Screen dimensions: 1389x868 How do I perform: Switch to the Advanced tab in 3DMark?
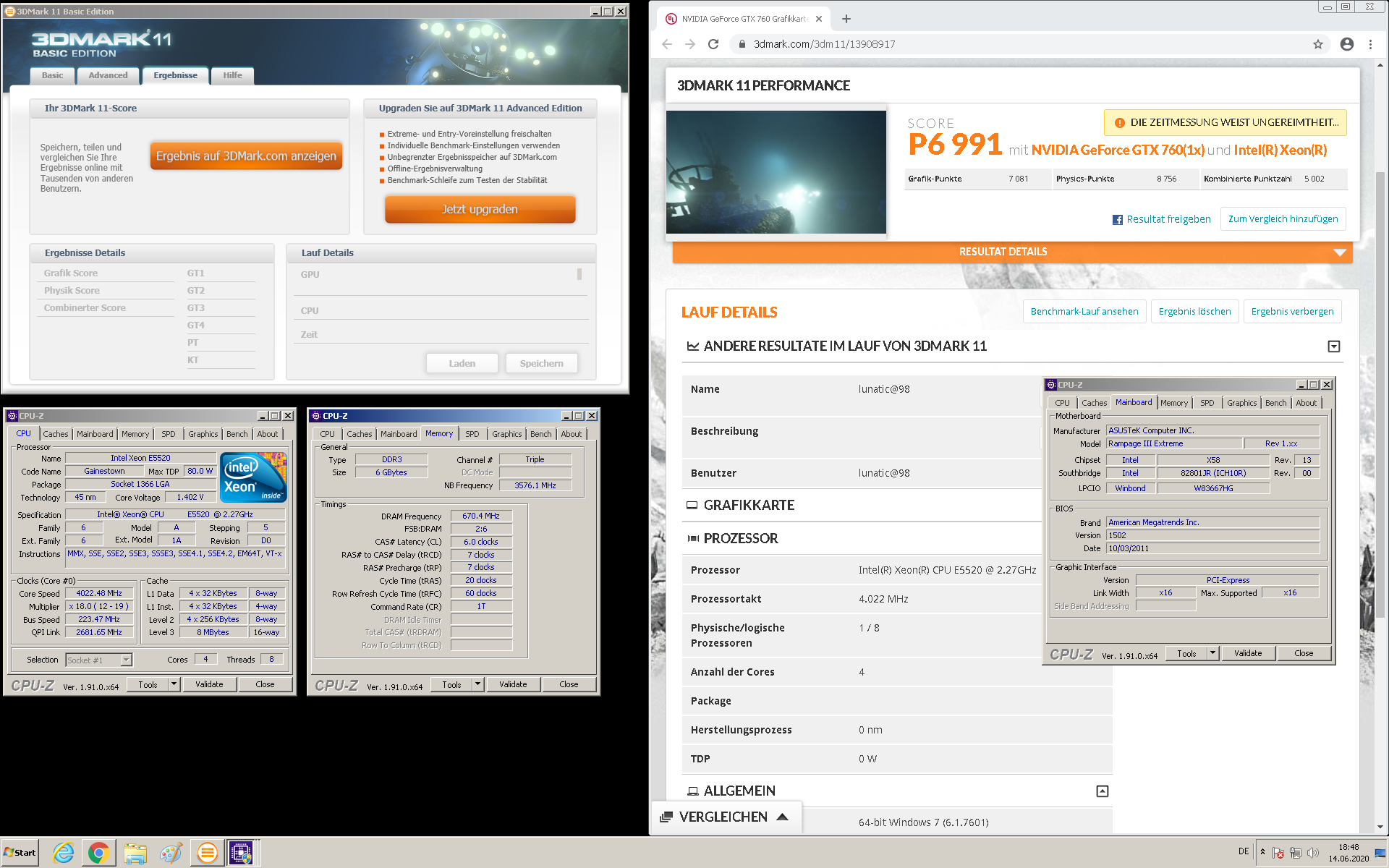108,75
